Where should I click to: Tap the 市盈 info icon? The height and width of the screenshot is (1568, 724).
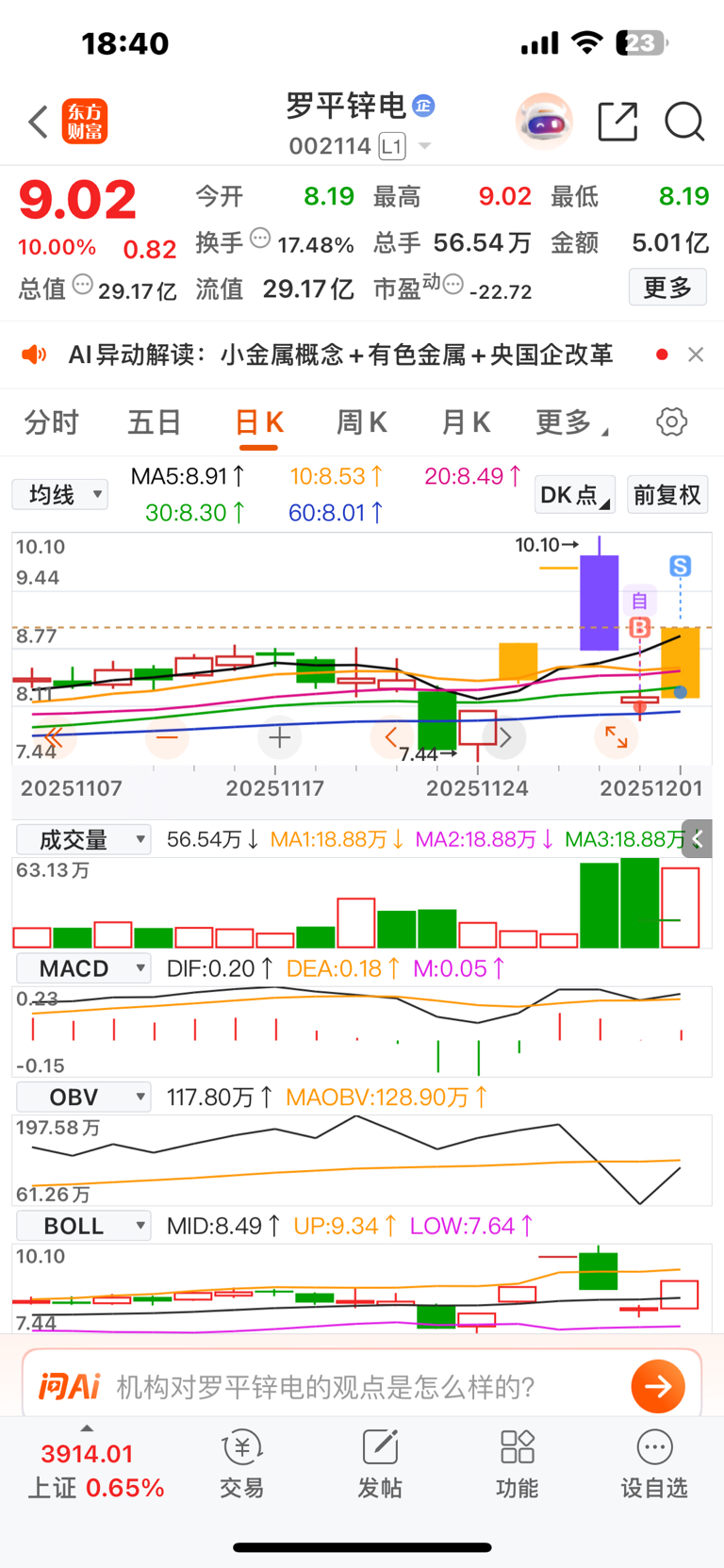tap(453, 284)
